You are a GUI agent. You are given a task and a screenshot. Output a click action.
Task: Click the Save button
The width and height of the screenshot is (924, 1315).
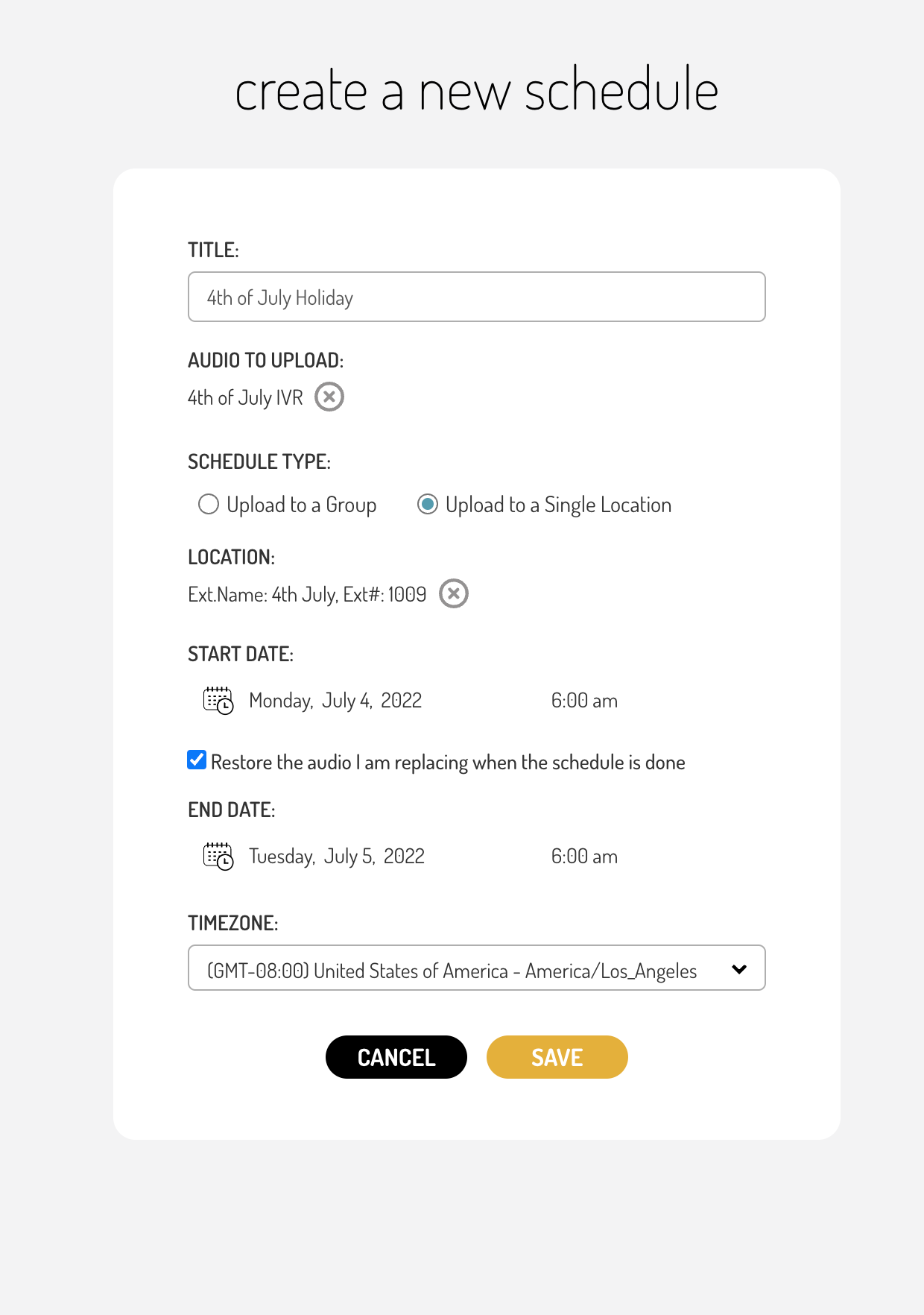click(x=557, y=1057)
